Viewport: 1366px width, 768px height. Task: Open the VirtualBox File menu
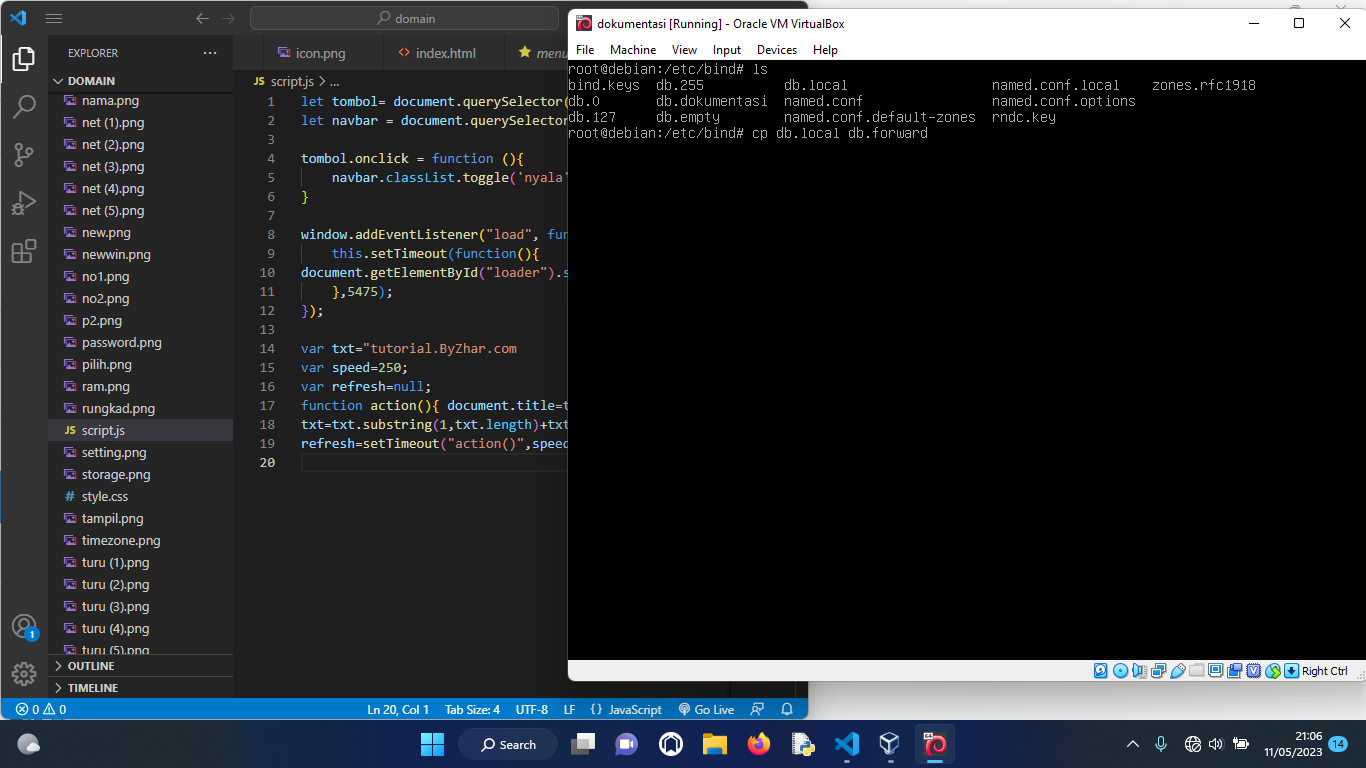585,49
